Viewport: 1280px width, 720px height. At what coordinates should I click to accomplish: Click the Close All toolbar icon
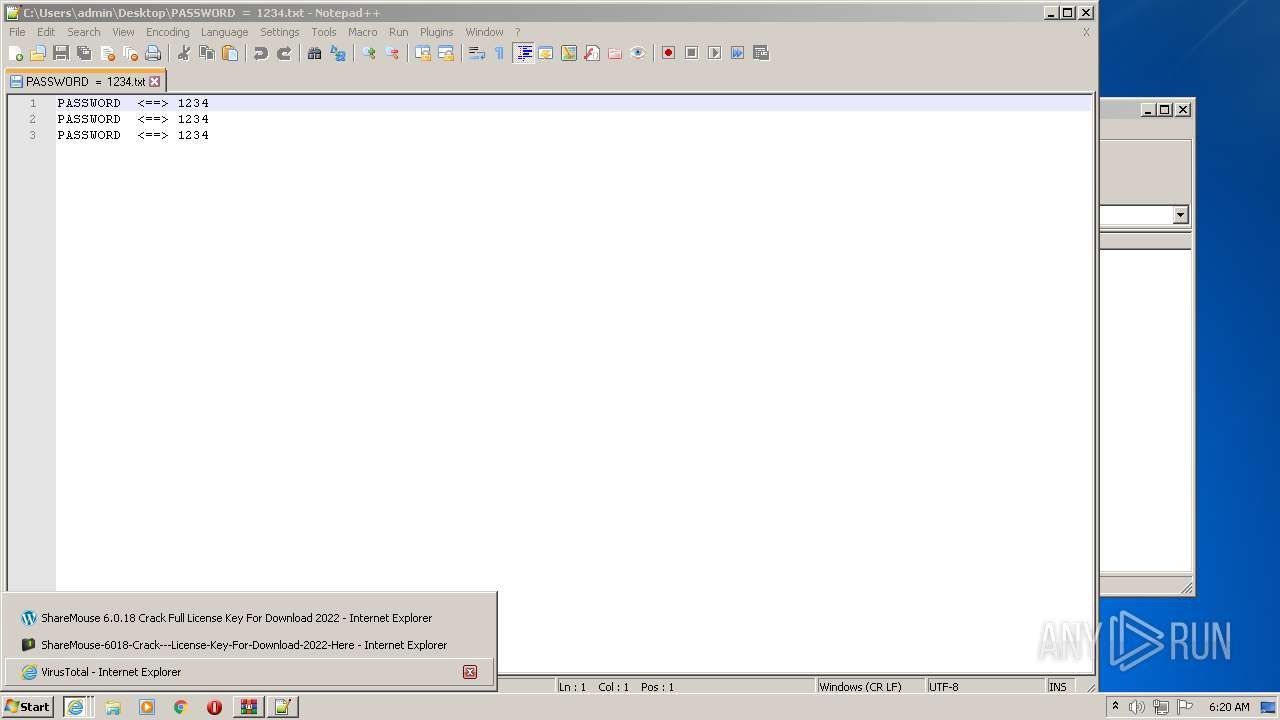pyautogui.click(x=130, y=53)
